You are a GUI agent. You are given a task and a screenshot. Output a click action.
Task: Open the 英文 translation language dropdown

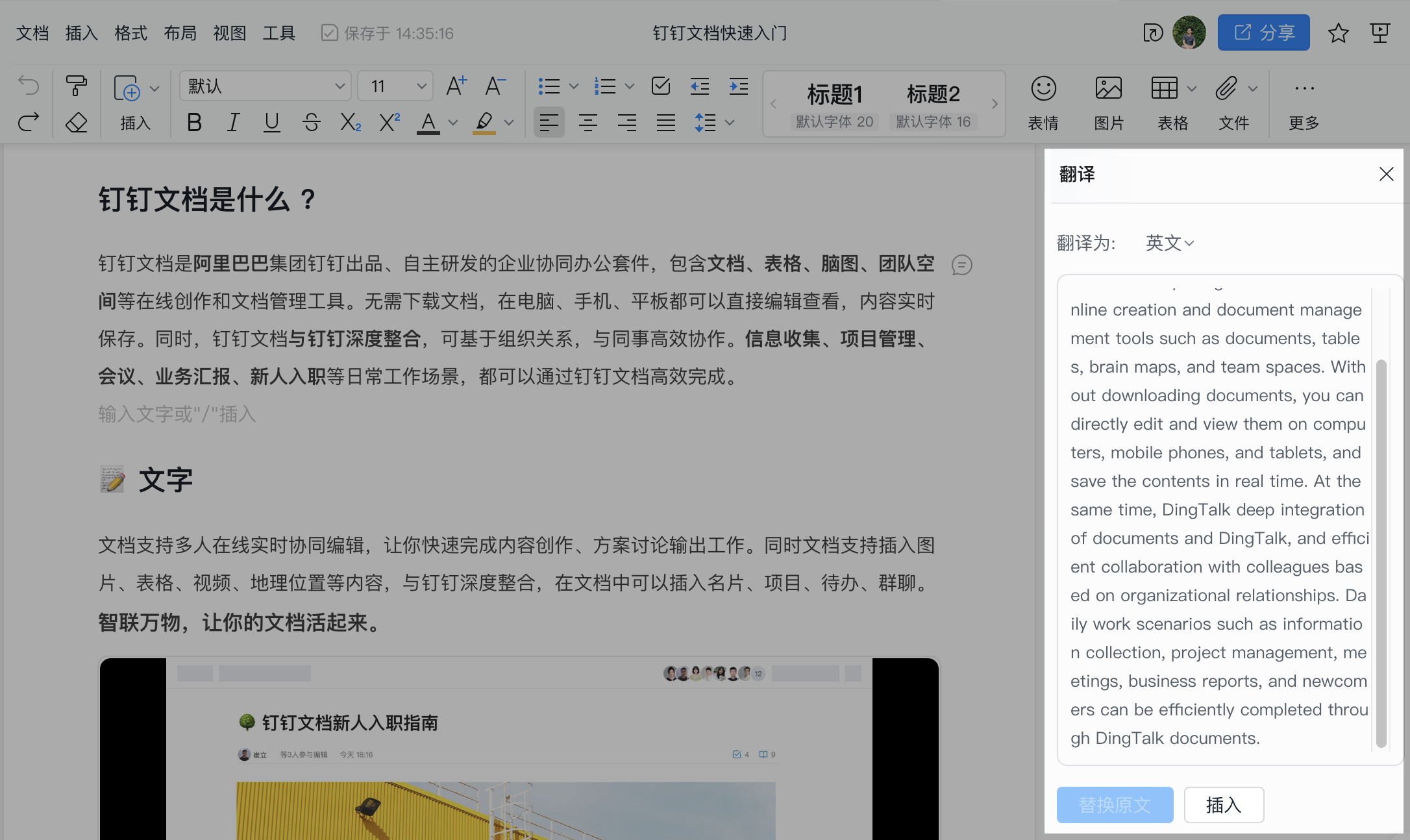pyautogui.click(x=1169, y=243)
